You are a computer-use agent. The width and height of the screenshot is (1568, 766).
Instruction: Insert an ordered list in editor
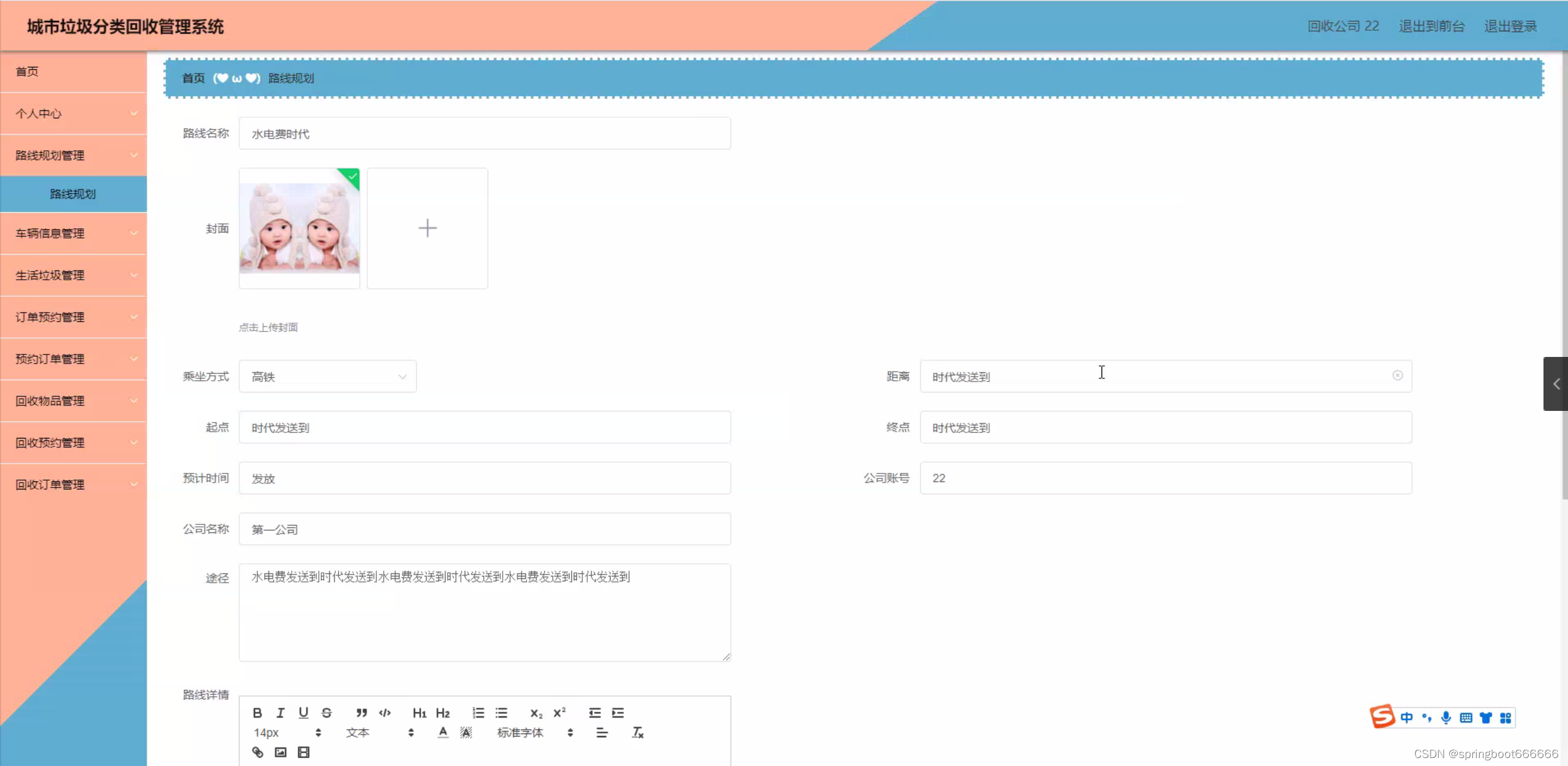coord(478,713)
